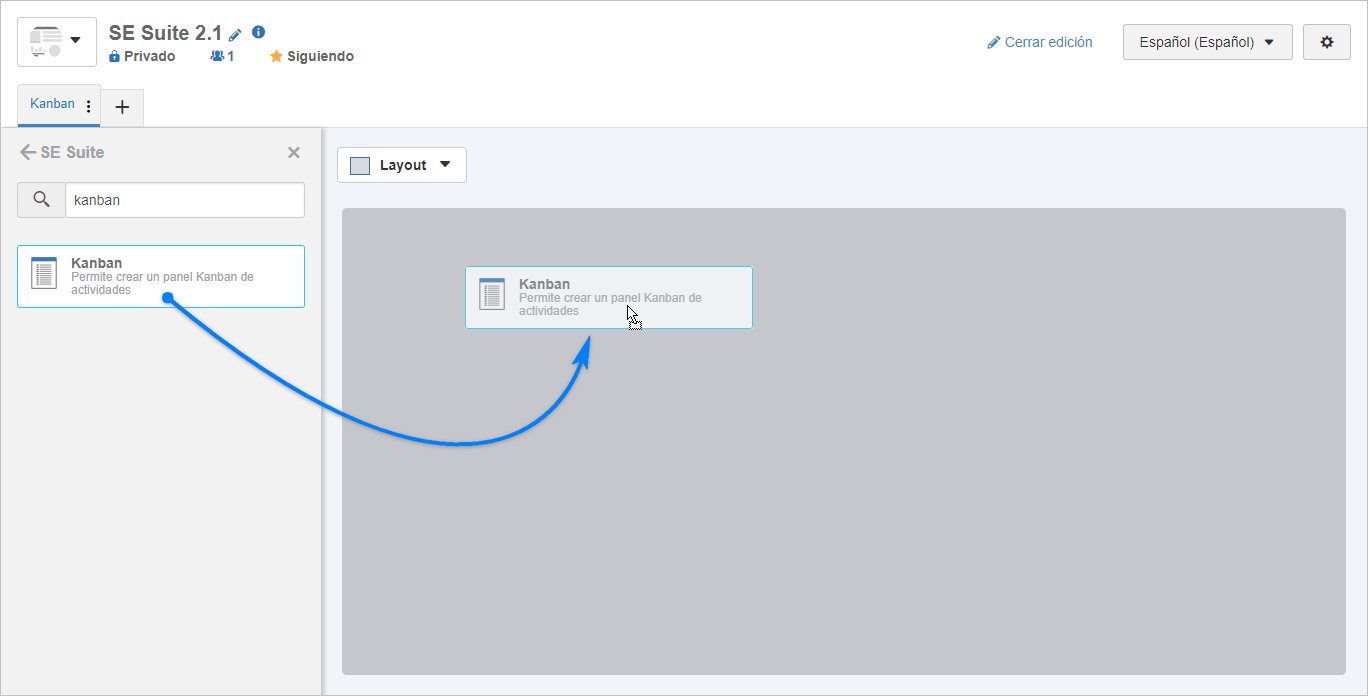The image size is (1368, 696).
Task: Edit the SE Suite 2.1 title pencil
Action: (x=235, y=34)
